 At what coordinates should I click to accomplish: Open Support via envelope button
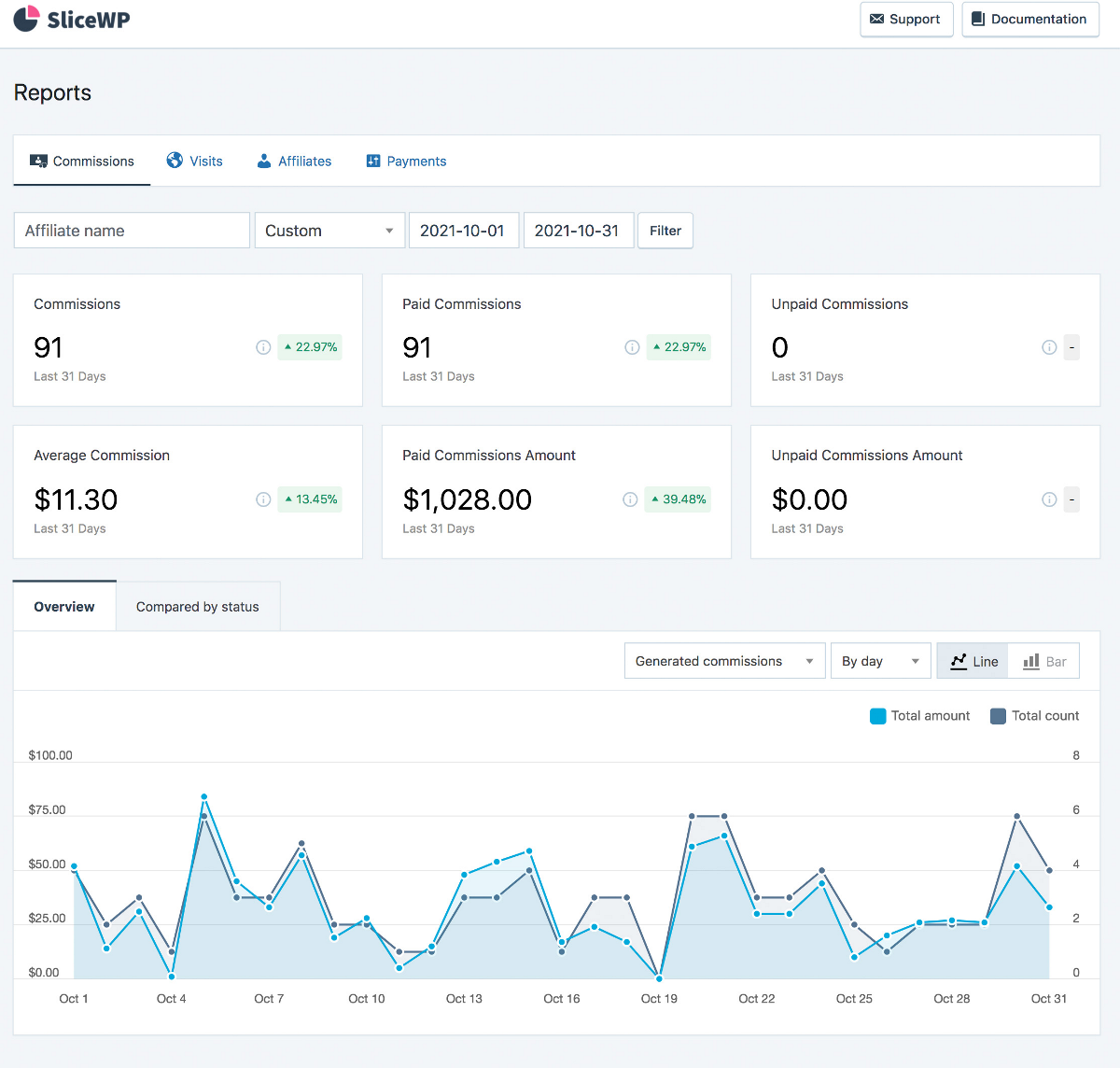[x=905, y=20]
